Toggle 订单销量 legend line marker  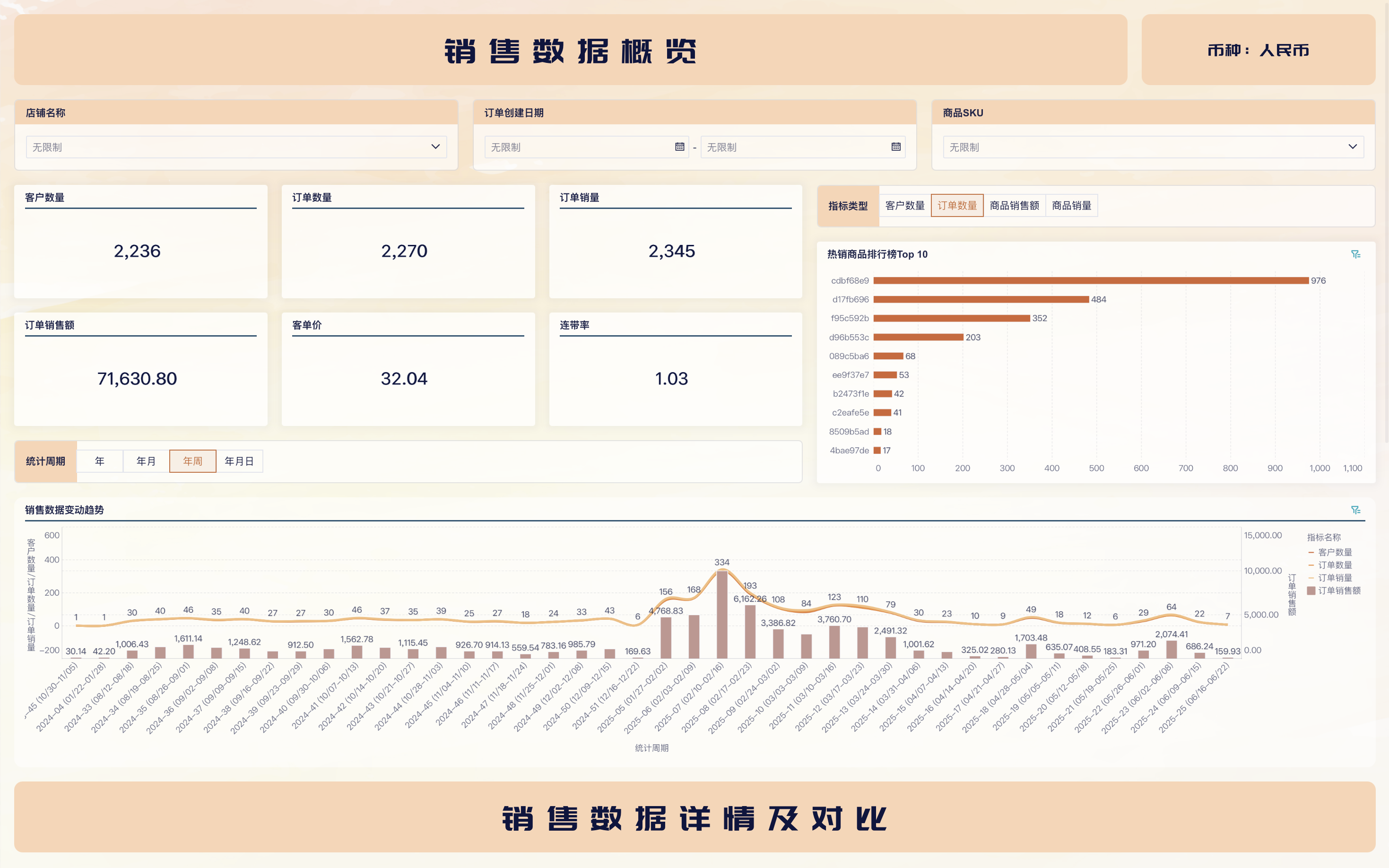[x=1311, y=578]
